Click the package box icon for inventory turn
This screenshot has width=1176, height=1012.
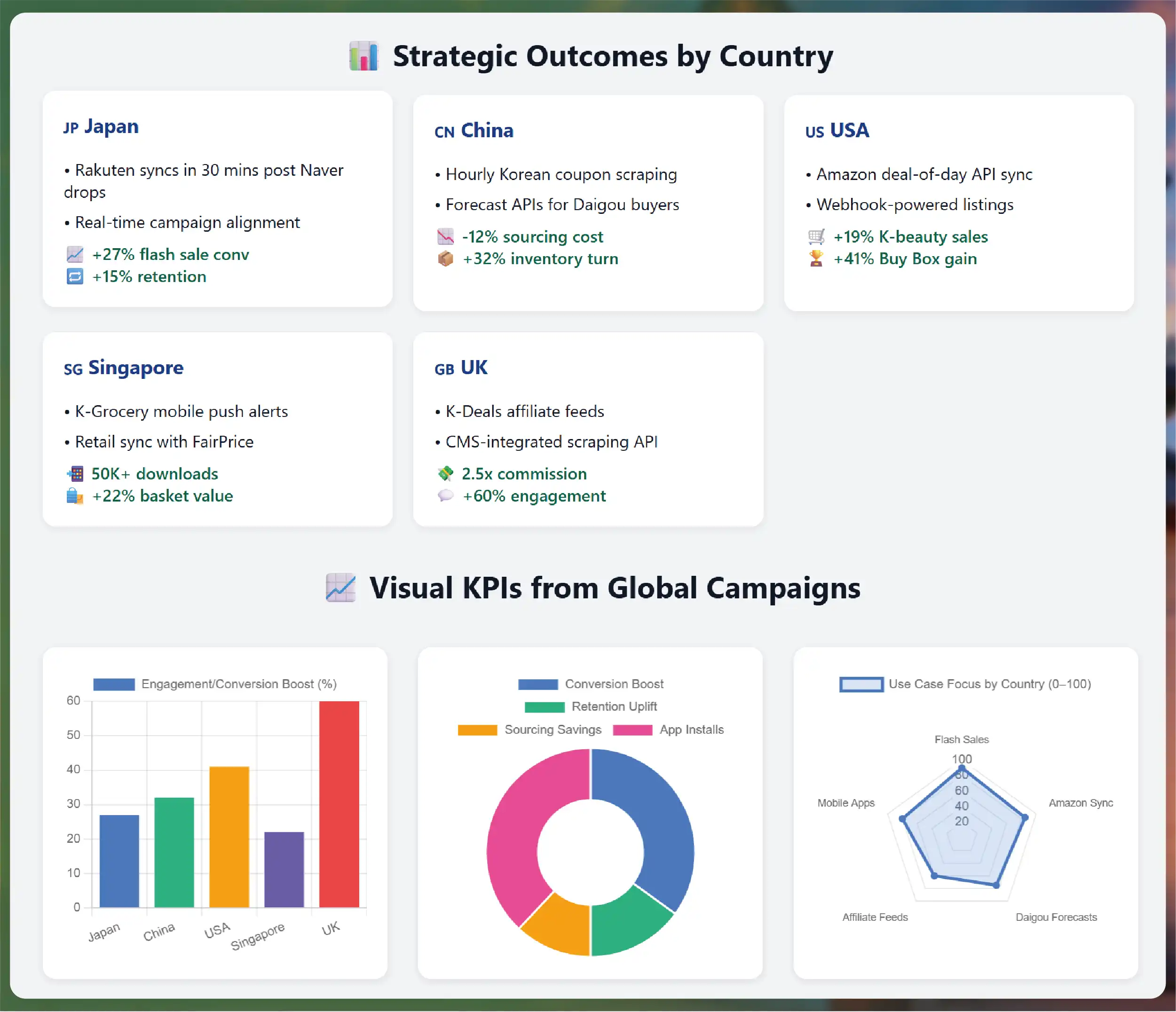446,259
